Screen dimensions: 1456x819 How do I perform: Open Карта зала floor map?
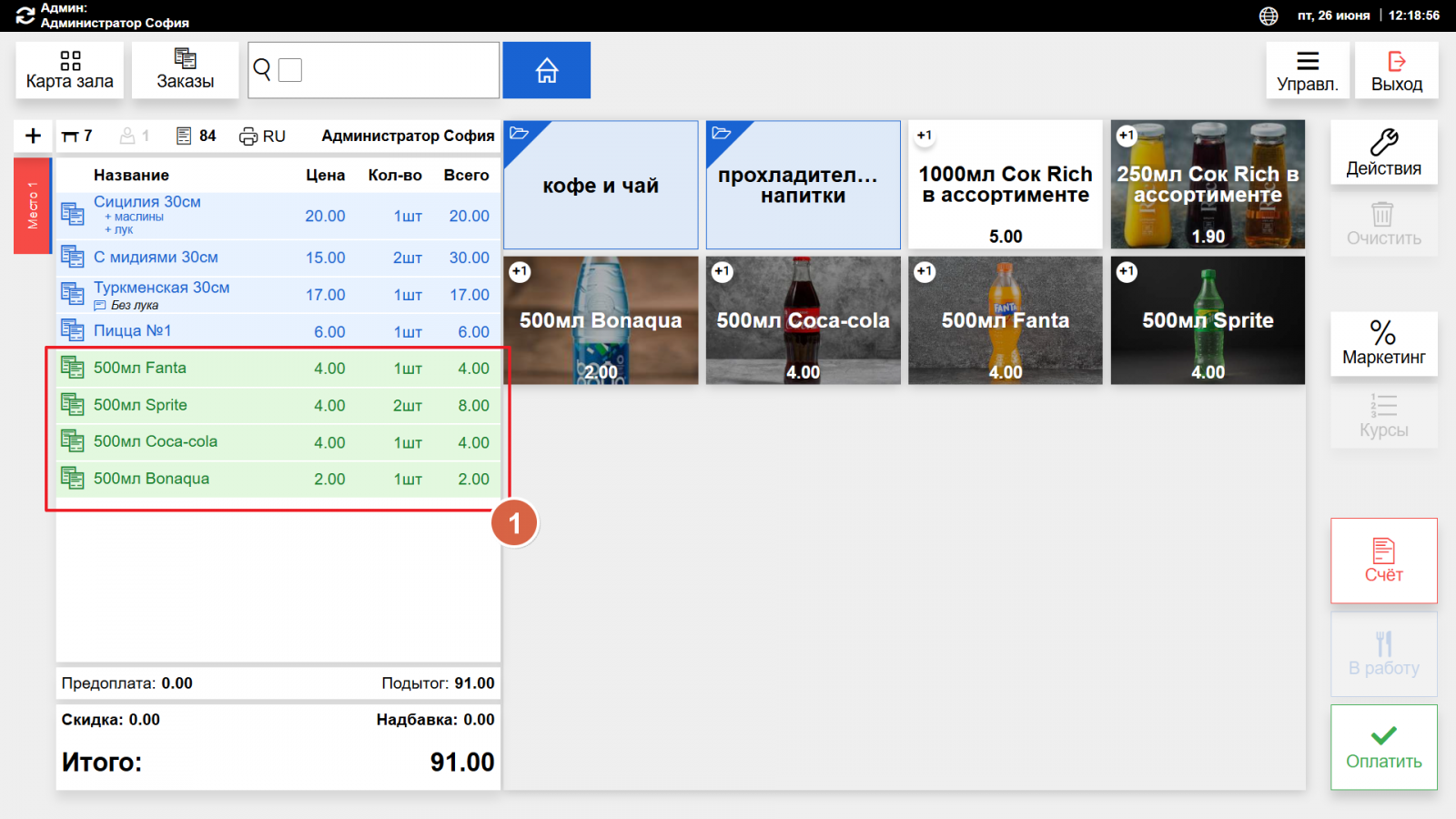70,70
